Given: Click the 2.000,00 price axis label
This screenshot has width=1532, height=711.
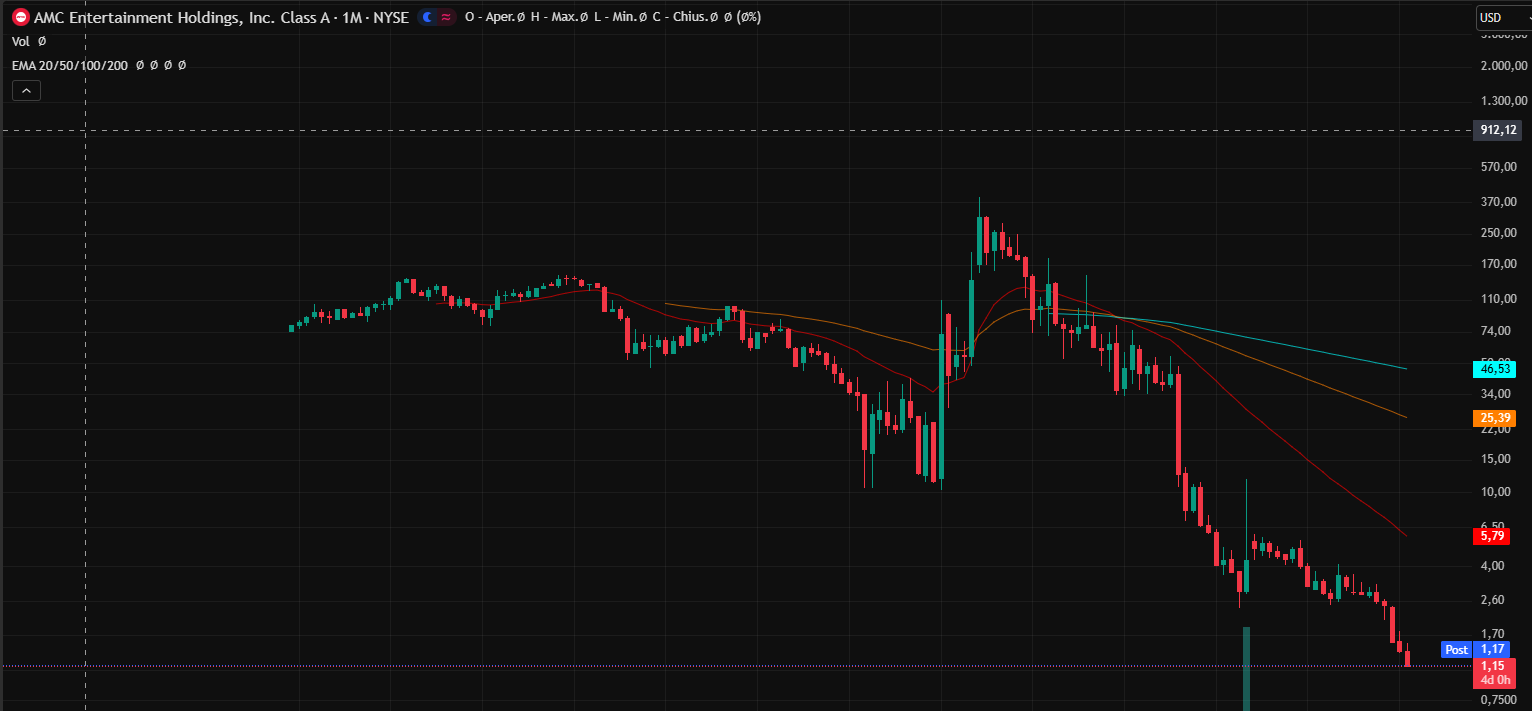Looking at the screenshot, I should (1502, 66).
